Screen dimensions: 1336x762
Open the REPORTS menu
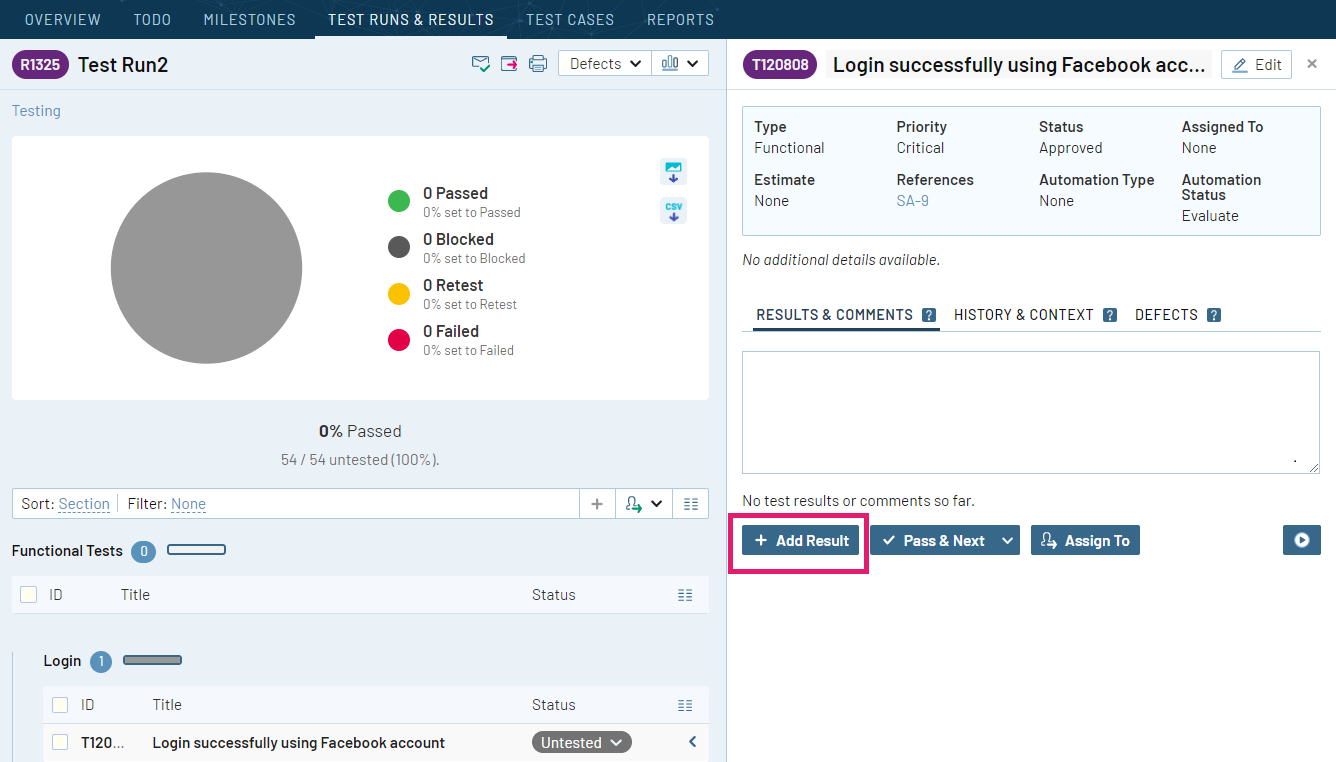tap(680, 19)
